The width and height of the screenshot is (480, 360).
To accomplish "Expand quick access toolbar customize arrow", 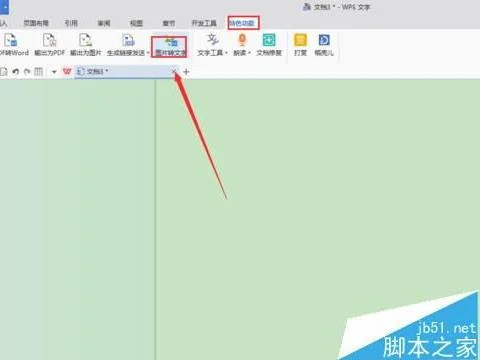I will click(54, 72).
